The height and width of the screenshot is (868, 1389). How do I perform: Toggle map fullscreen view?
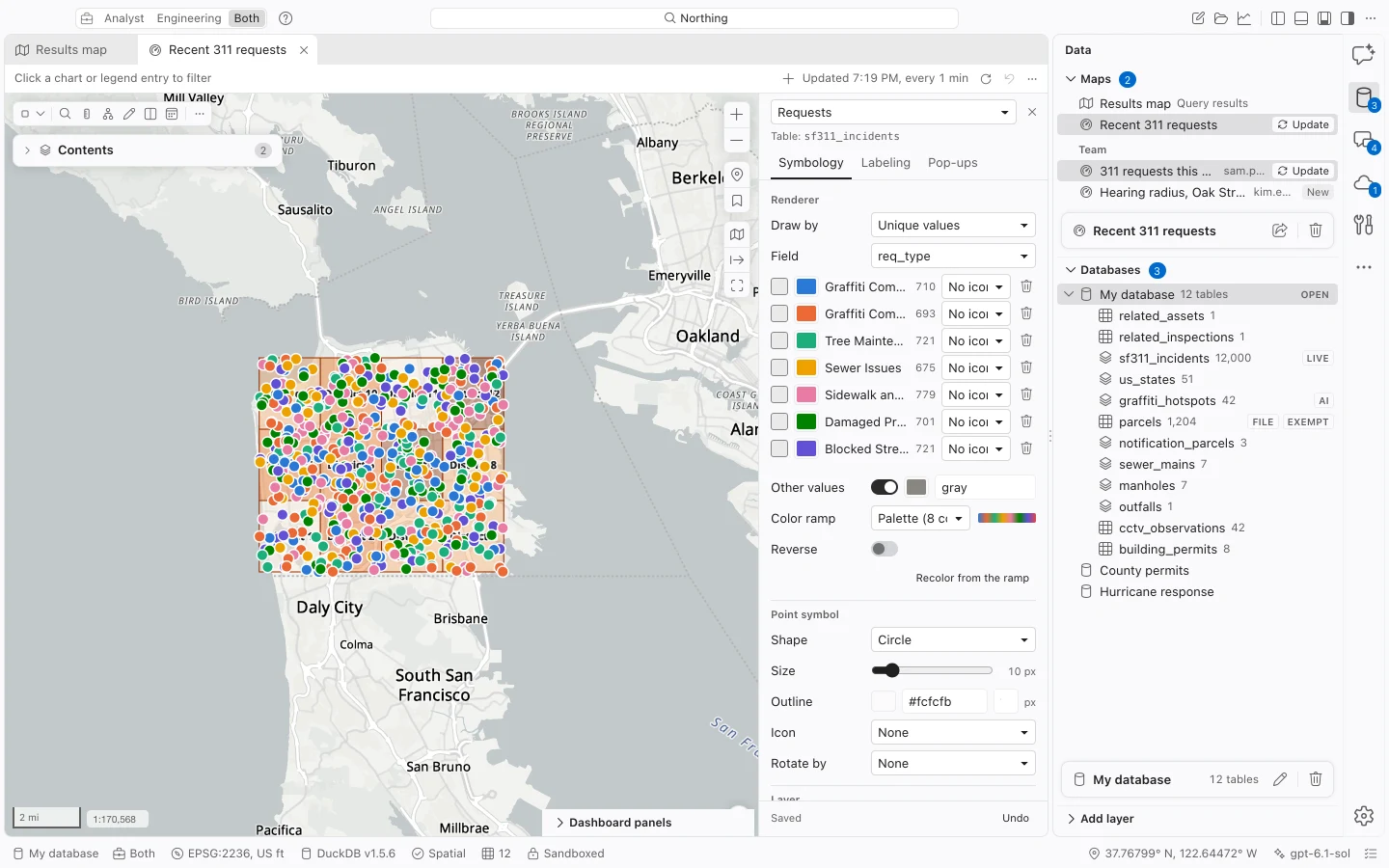tap(737, 285)
